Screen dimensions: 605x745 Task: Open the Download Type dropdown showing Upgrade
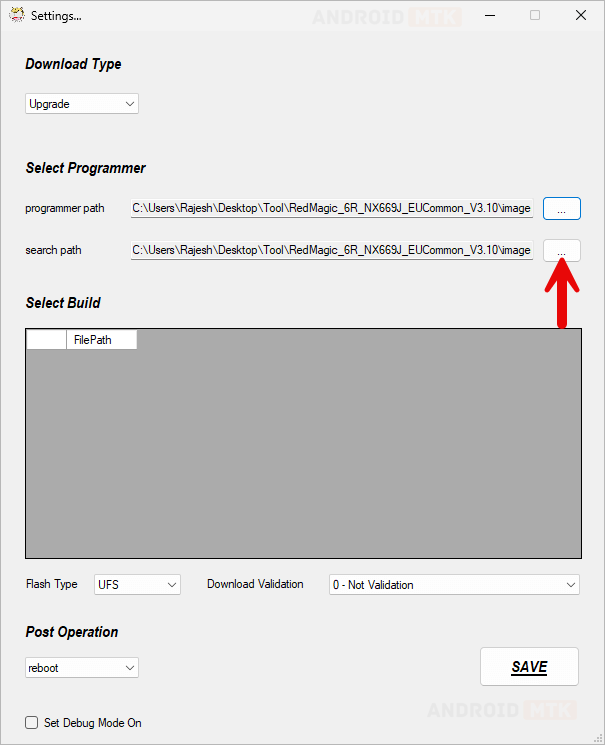coord(81,104)
